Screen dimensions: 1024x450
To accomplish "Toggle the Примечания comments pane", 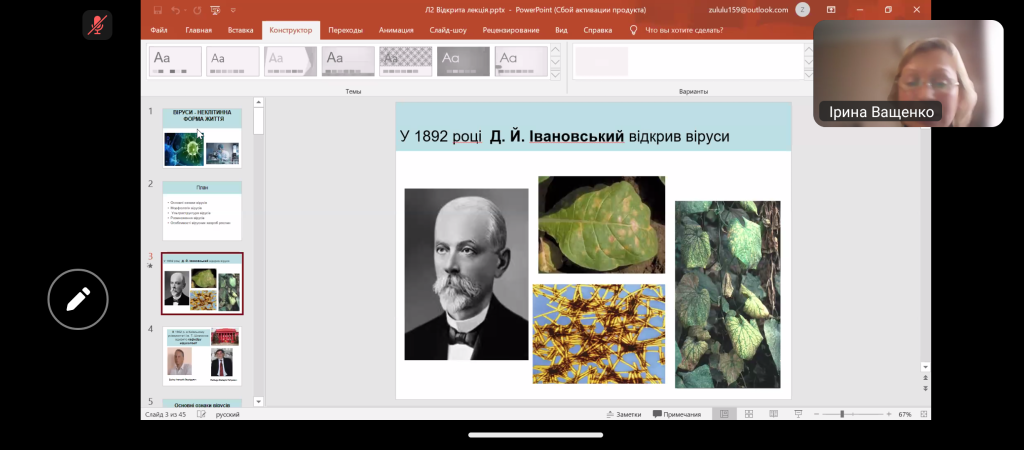I will [x=677, y=414].
